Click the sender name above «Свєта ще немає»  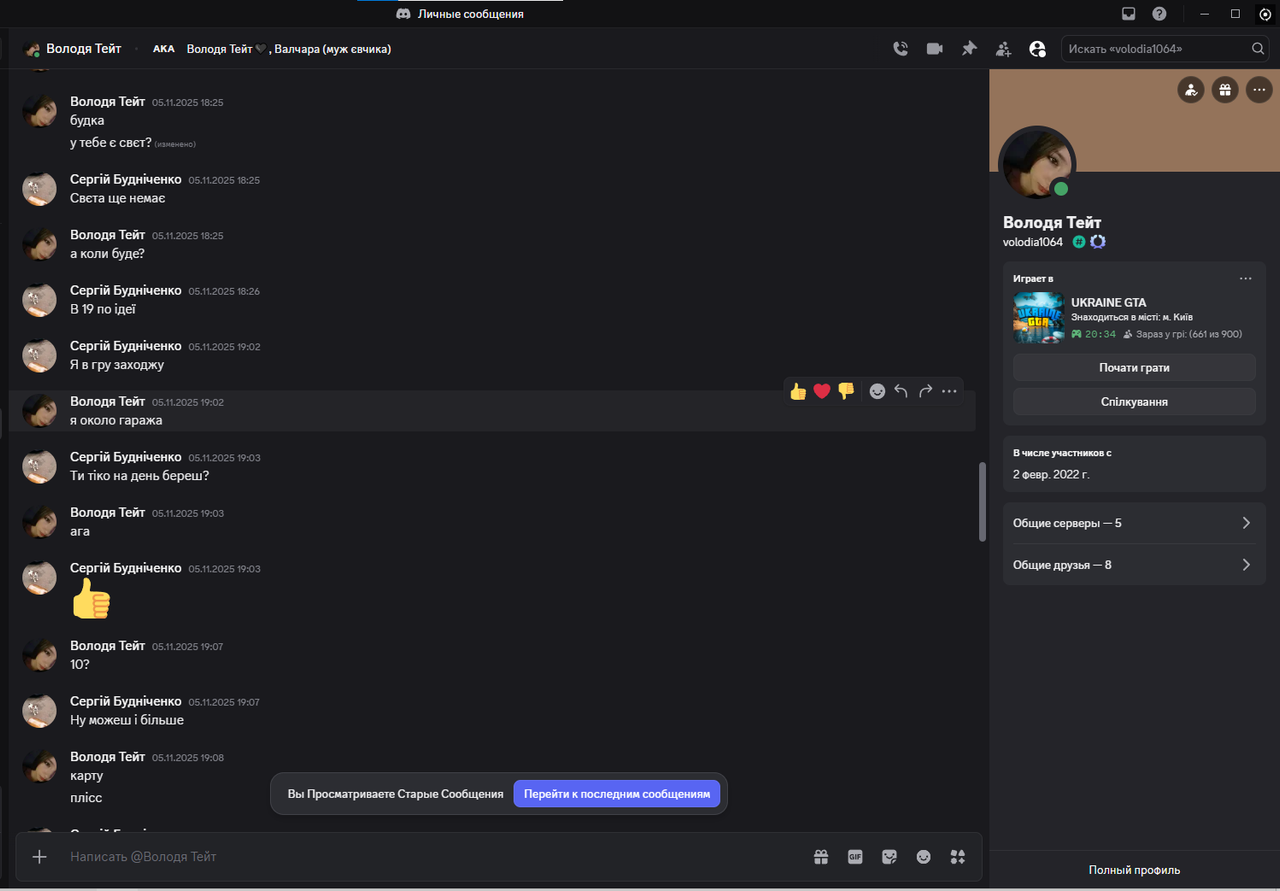(x=126, y=179)
